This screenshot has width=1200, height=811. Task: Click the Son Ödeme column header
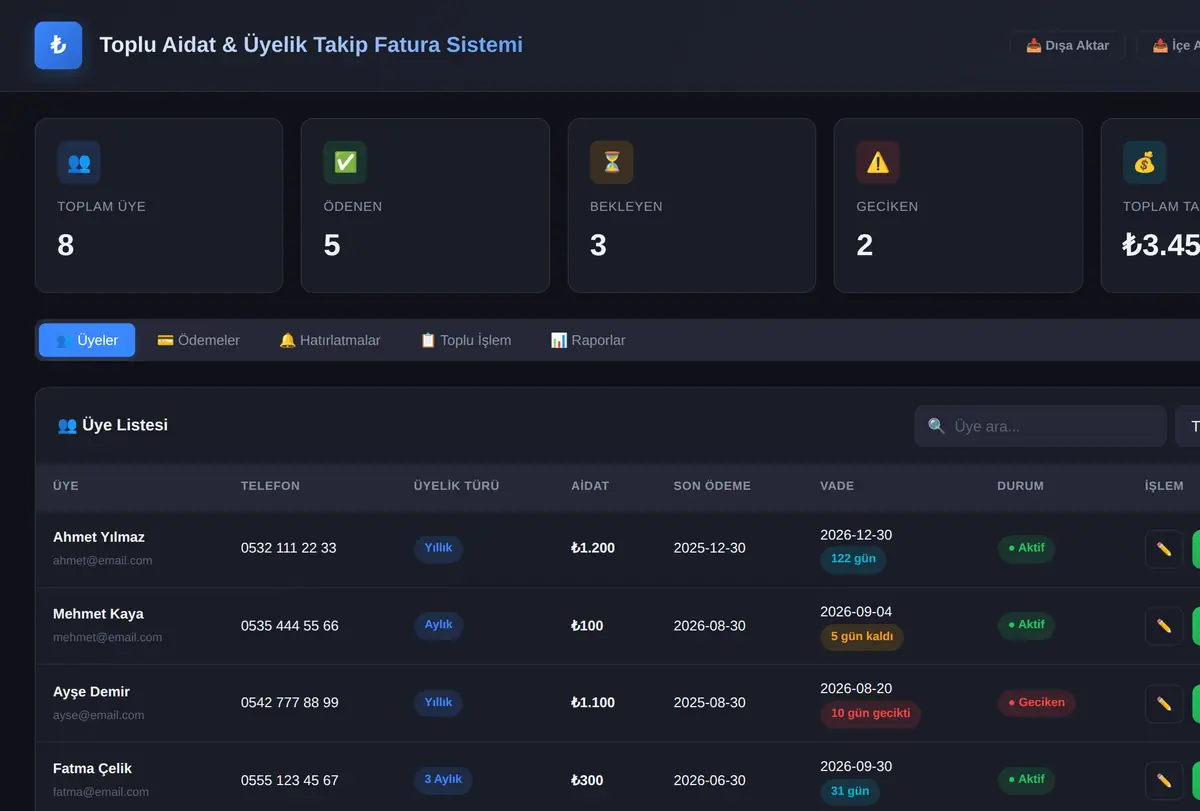[x=712, y=486]
